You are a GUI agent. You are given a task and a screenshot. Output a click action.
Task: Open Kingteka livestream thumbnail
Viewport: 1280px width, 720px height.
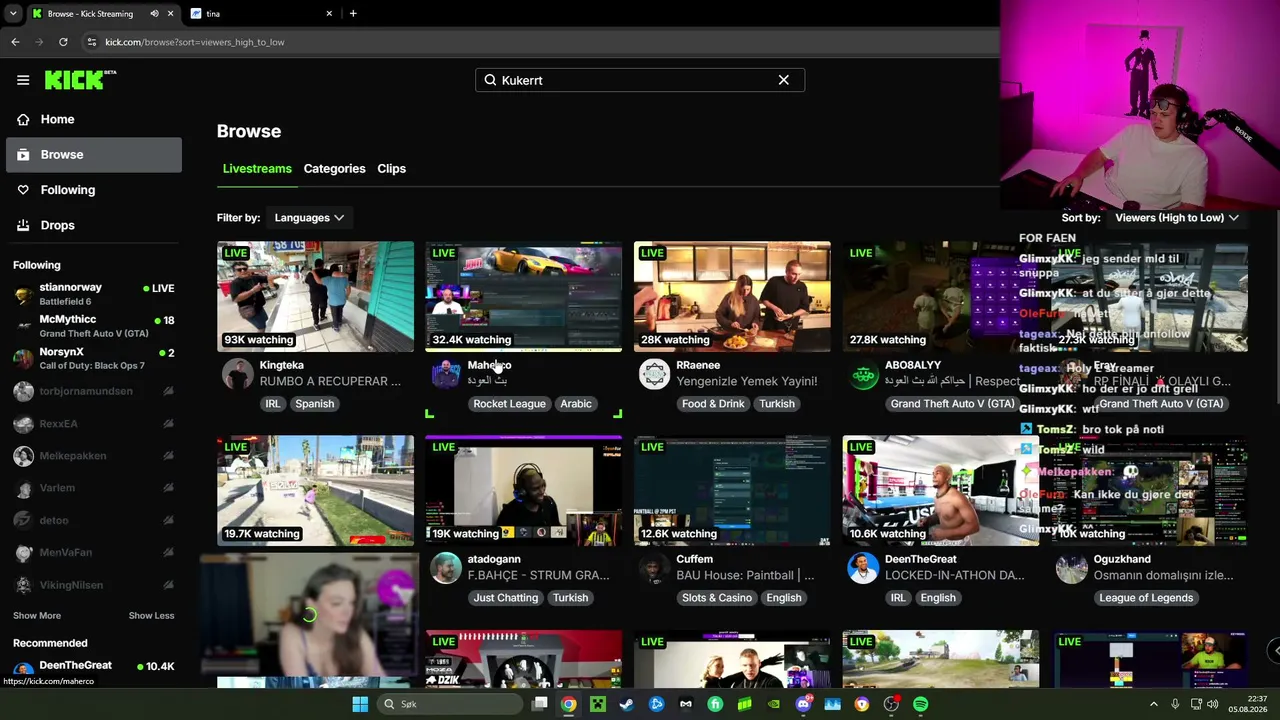coord(315,296)
